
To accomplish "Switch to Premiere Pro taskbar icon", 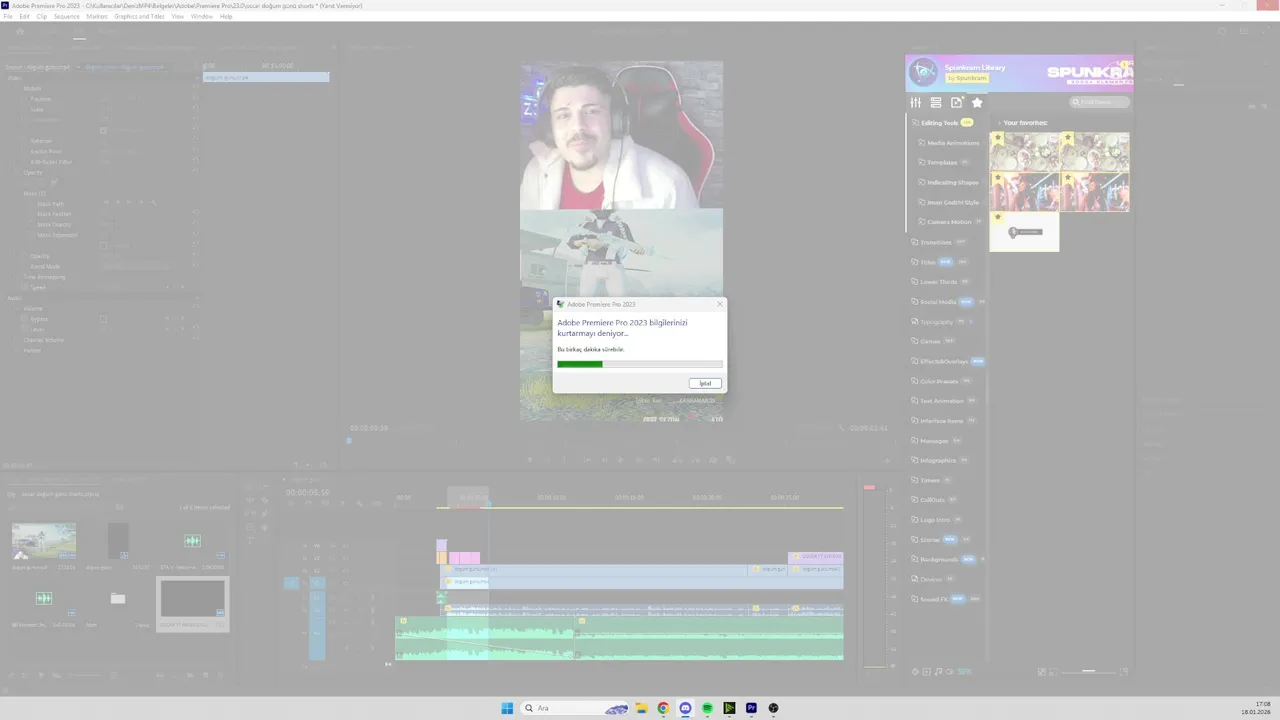I will [751, 708].
